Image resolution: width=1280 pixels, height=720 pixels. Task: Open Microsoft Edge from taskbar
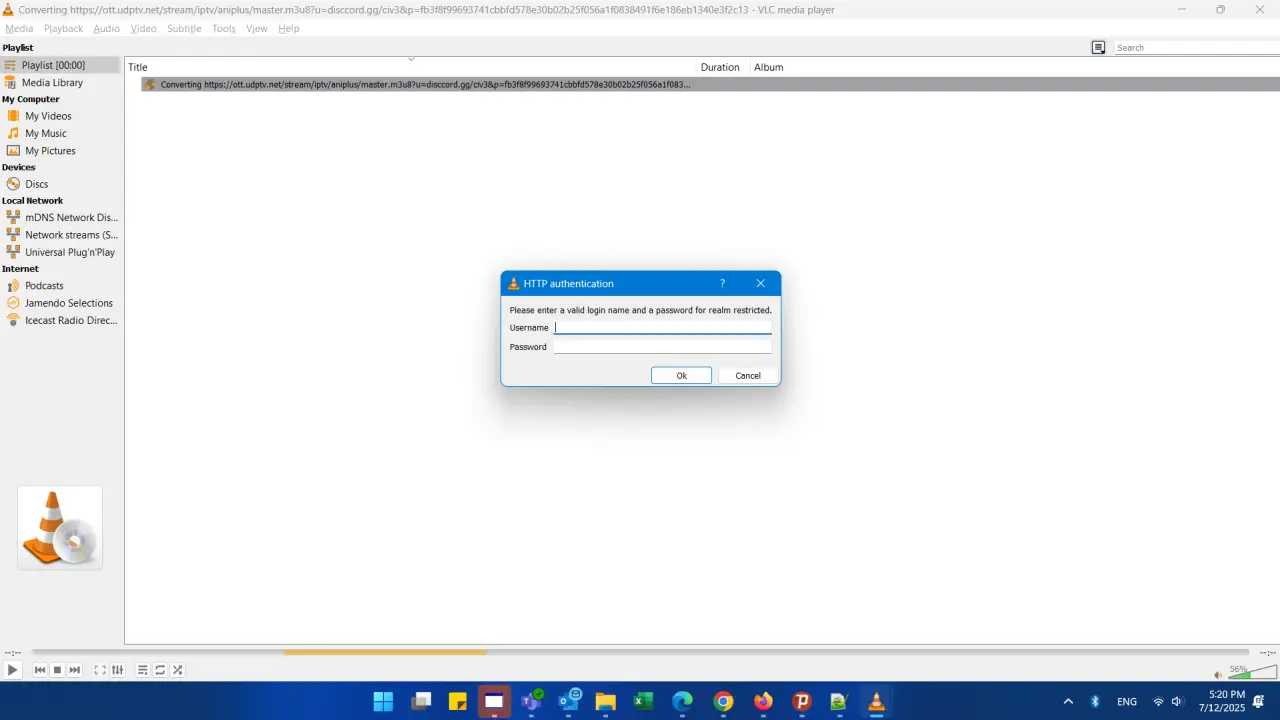click(682, 701)
